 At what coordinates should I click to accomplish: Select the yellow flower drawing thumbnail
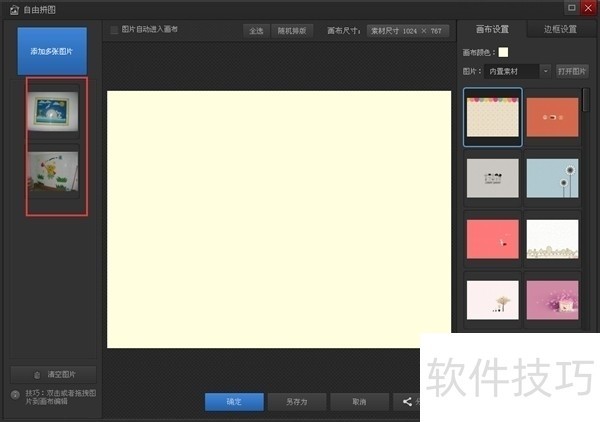(x=53, y=171)
